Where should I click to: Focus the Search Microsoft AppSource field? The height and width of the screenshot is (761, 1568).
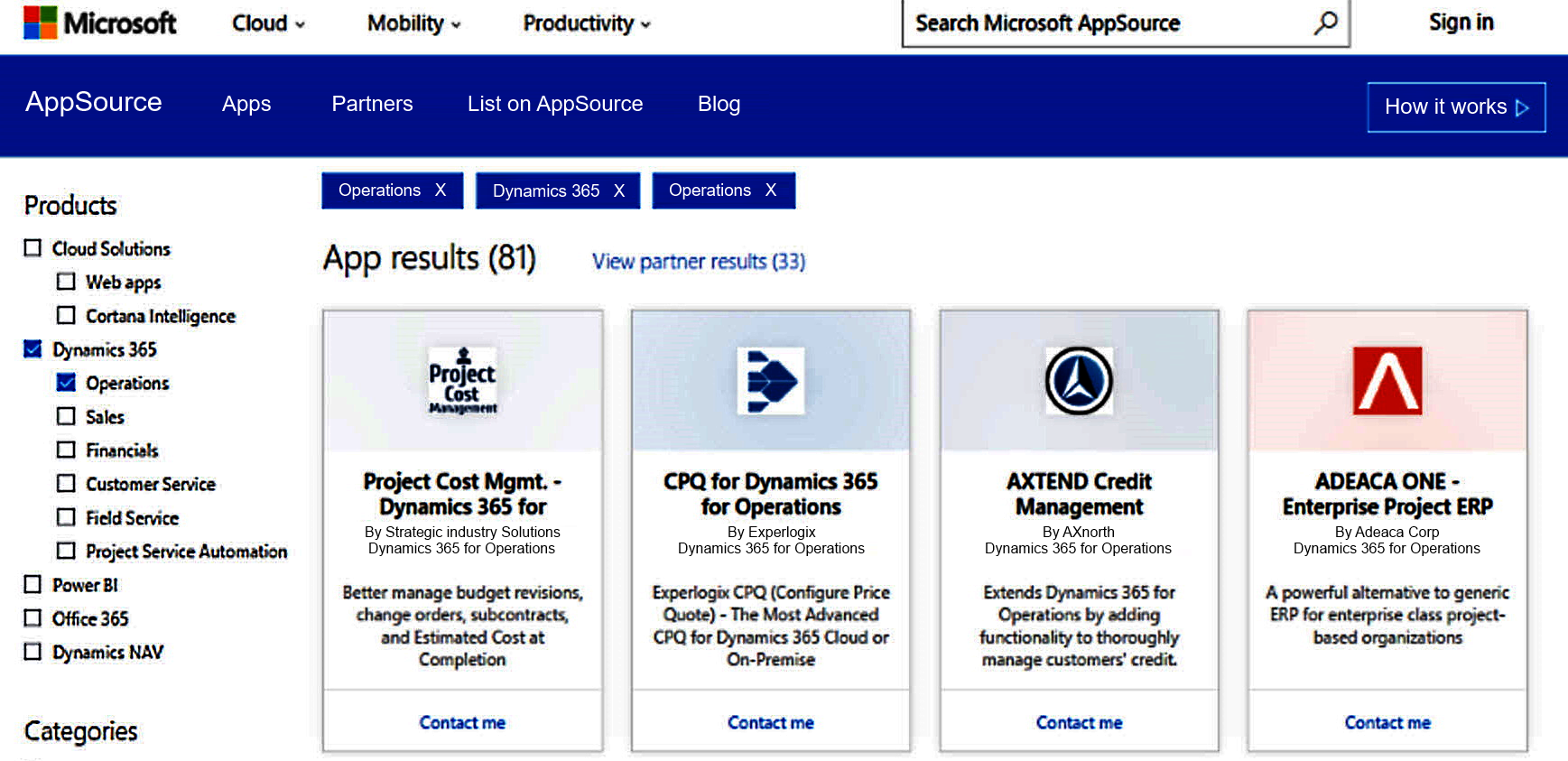1126,23
